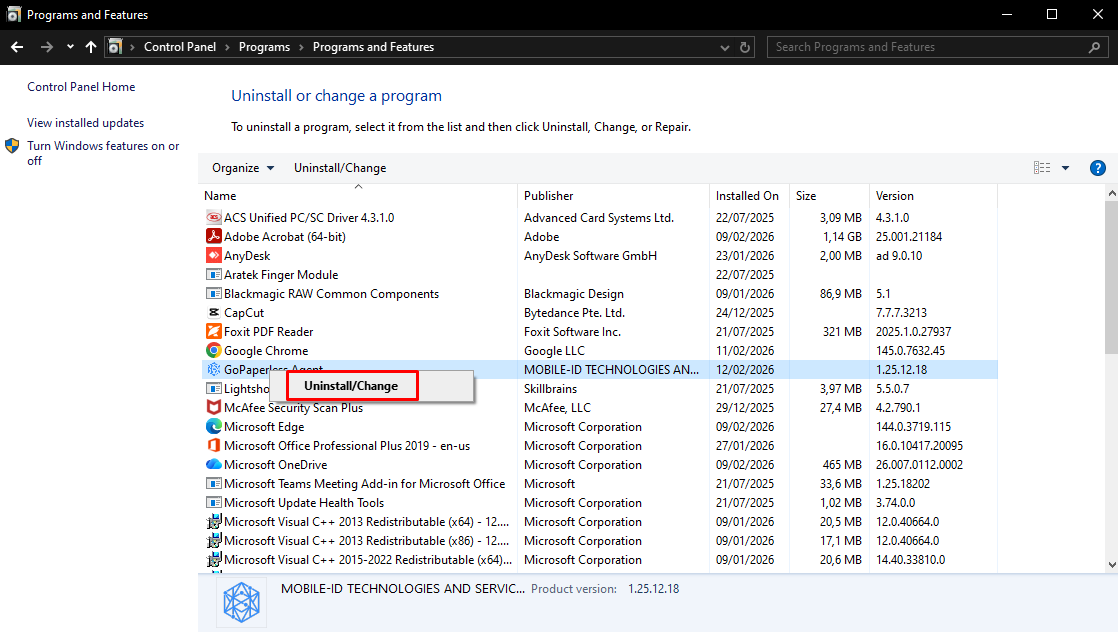Go up one level with the up arrow
The height and width of the screenshot is (632, 1118).
point(91,47)
